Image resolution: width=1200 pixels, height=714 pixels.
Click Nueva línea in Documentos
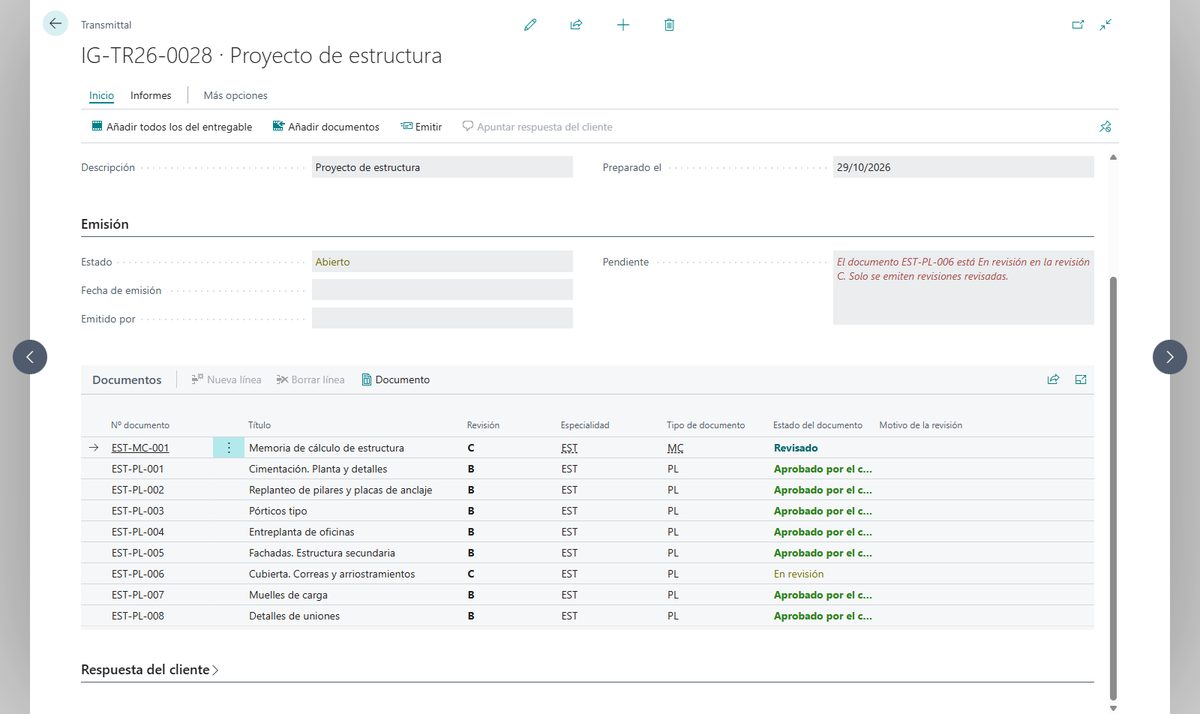[226, 379]
